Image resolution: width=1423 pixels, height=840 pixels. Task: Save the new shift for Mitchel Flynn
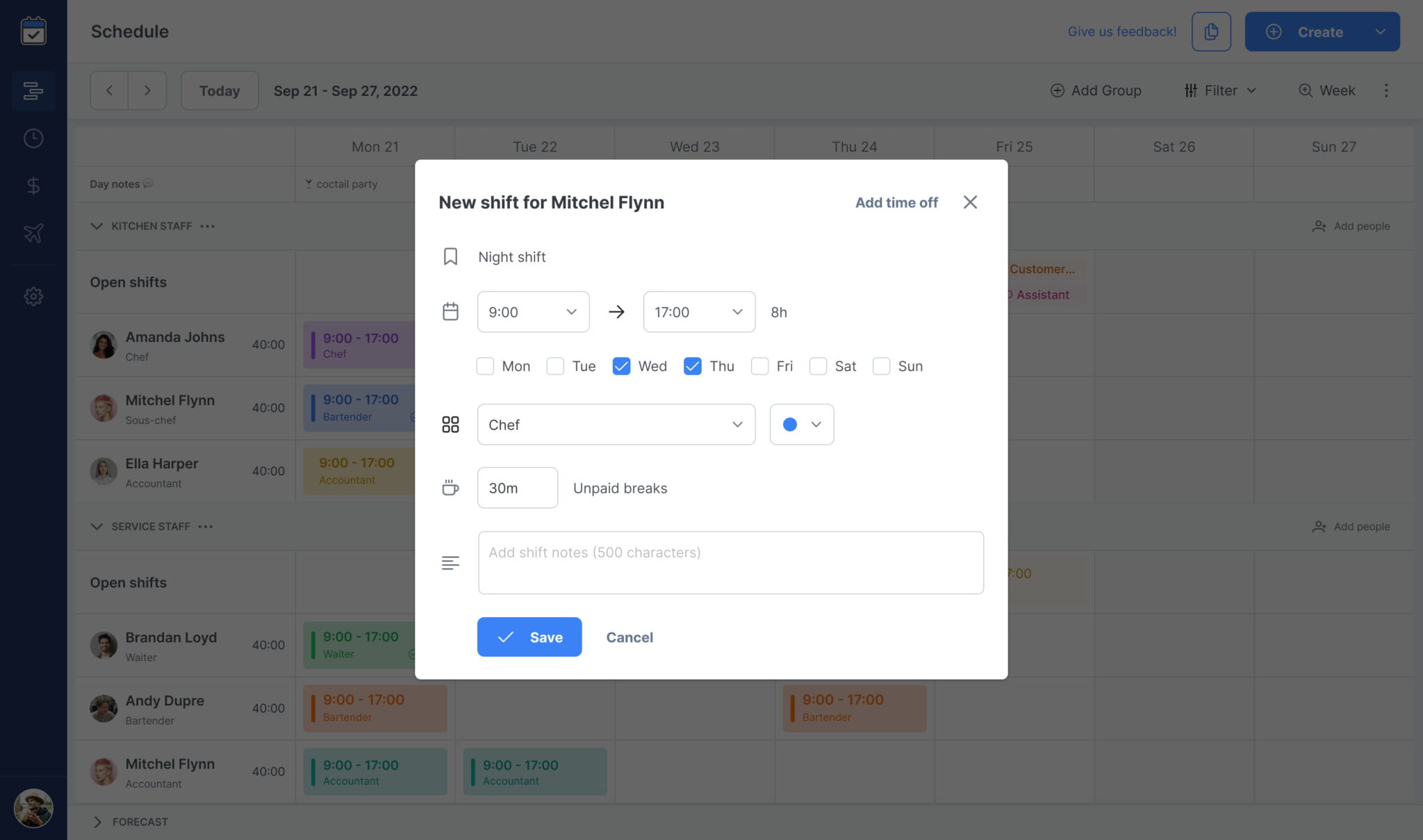click(529, 637)
